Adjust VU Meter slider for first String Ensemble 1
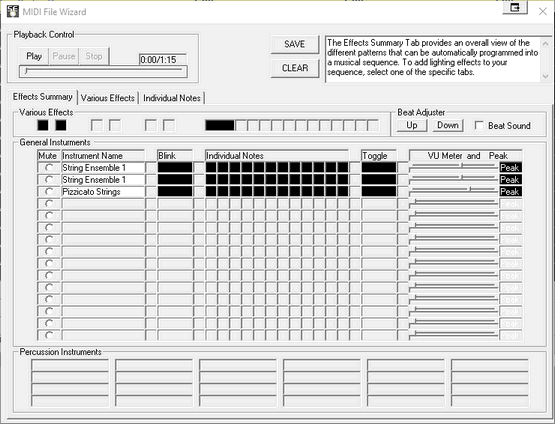The width and height of the screenshot is (555, 424). click(x=453, y=166)
